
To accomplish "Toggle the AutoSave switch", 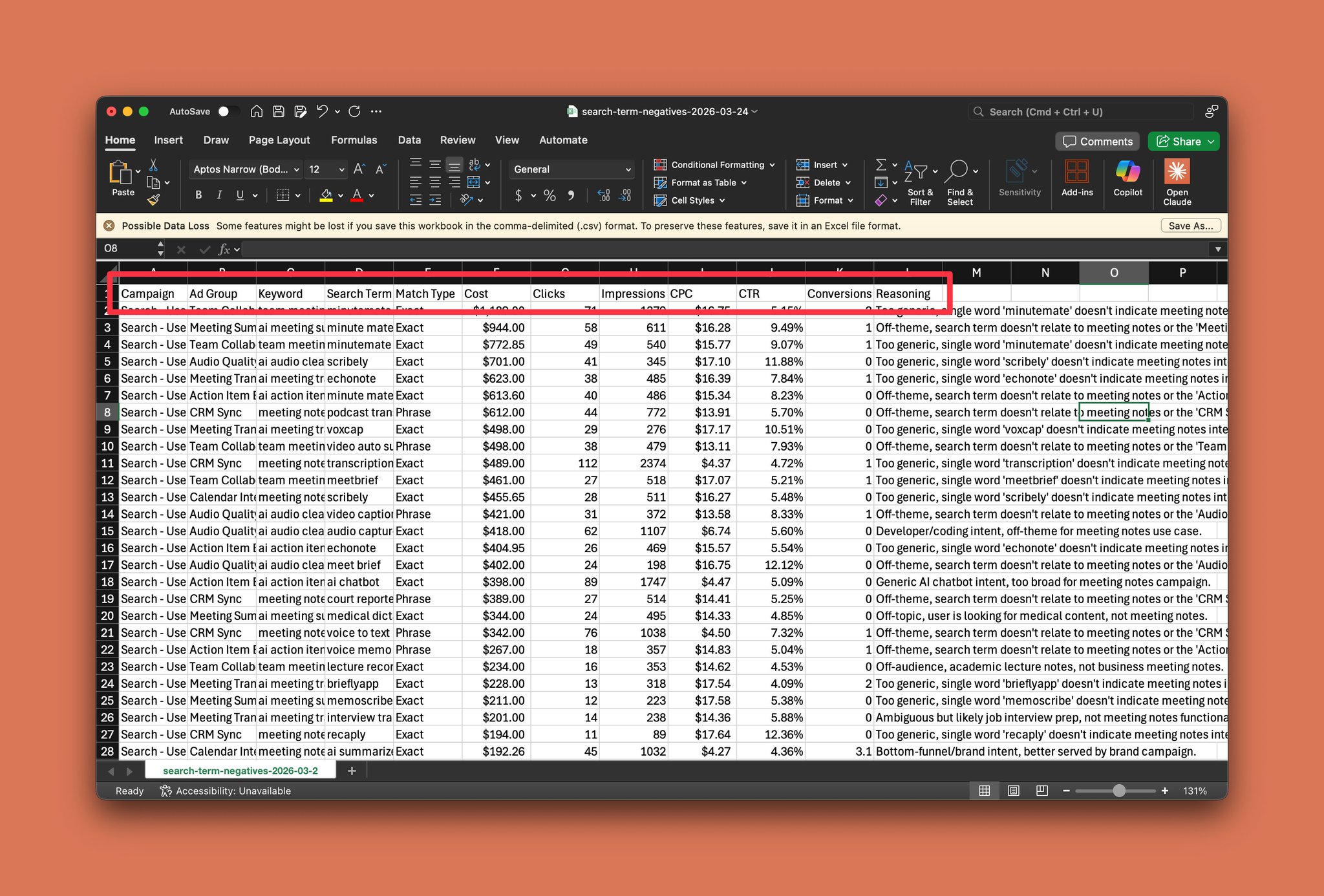I will 228,111.
